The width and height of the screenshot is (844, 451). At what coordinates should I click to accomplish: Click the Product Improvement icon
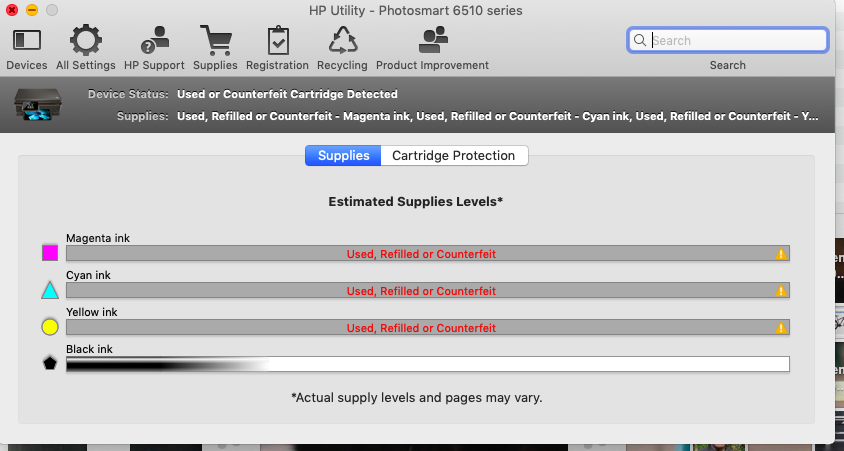433,40
